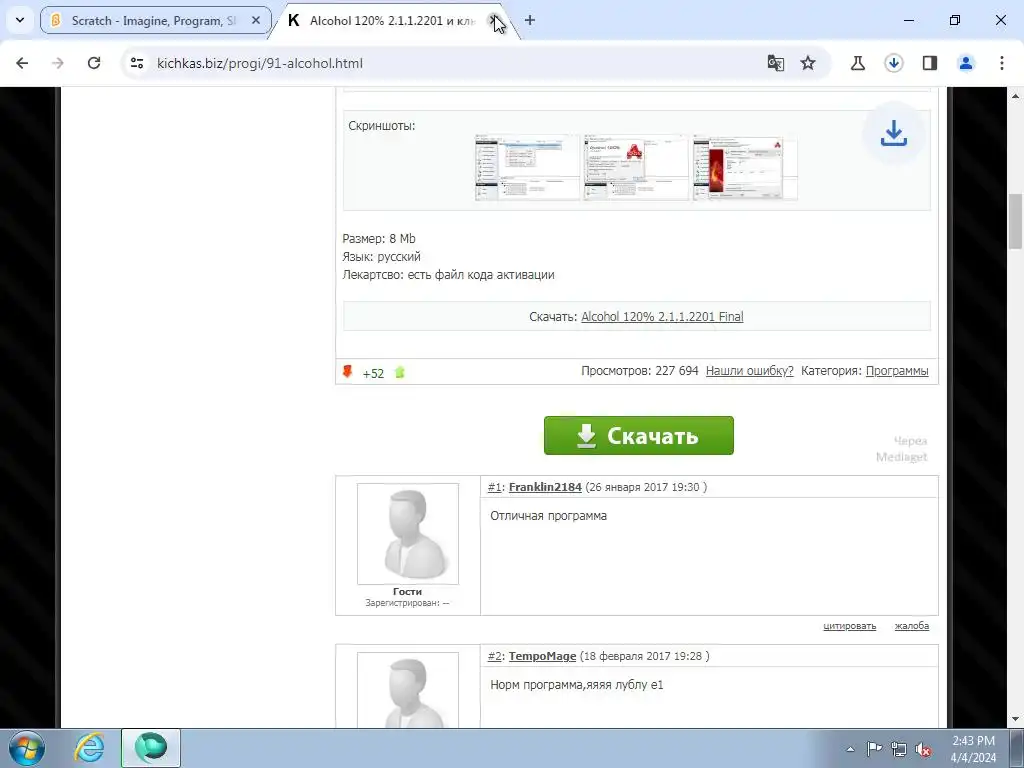Click the scrollbar up arrow
The image size is (1024, 768).
pyautogui.click(x=1015, y=95)
